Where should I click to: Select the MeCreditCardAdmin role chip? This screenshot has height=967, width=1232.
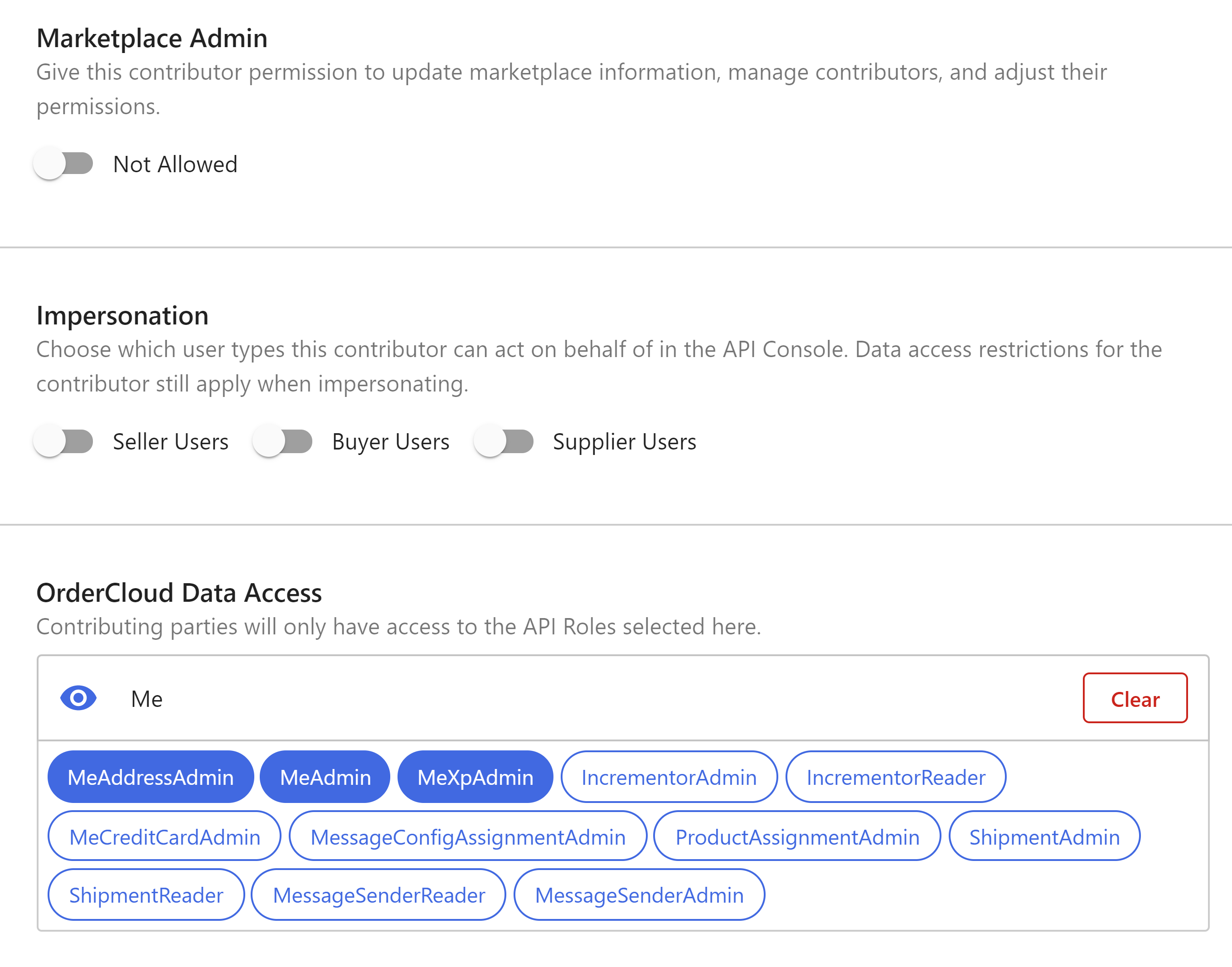coord(164,836)
